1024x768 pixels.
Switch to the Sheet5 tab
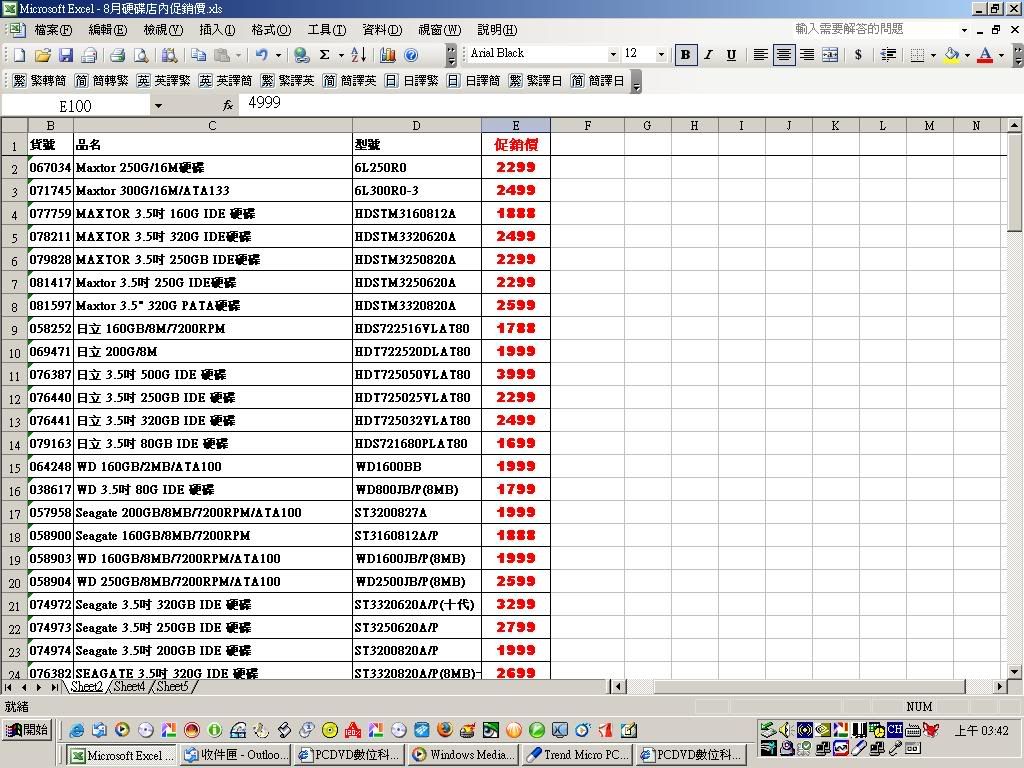(172, 686)
